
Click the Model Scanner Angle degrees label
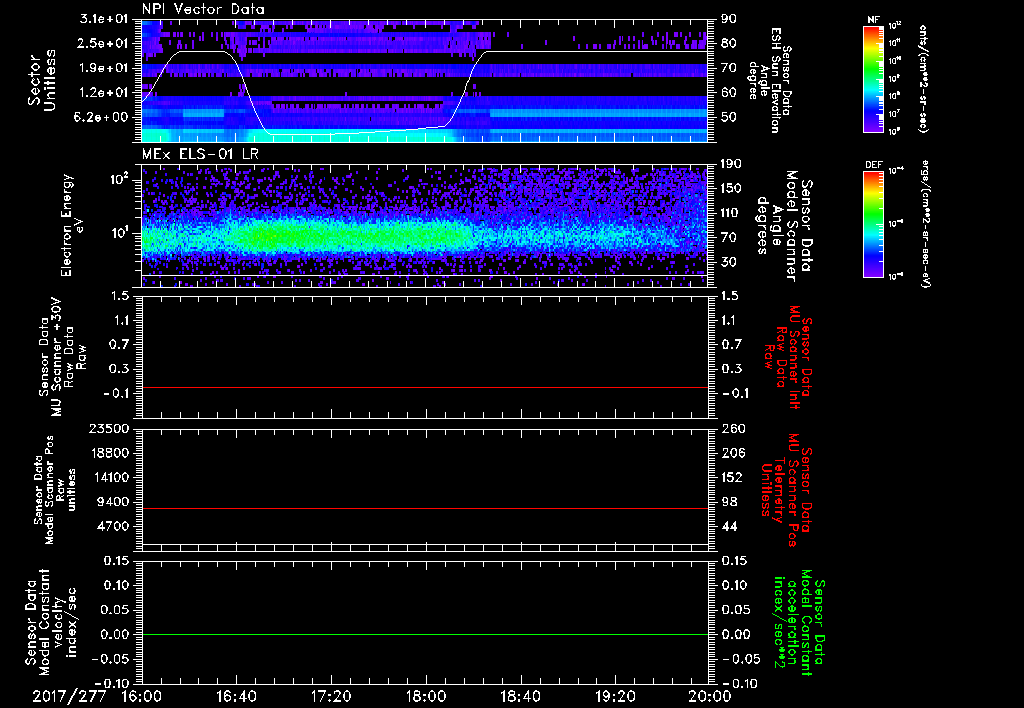tap(785, 226)
